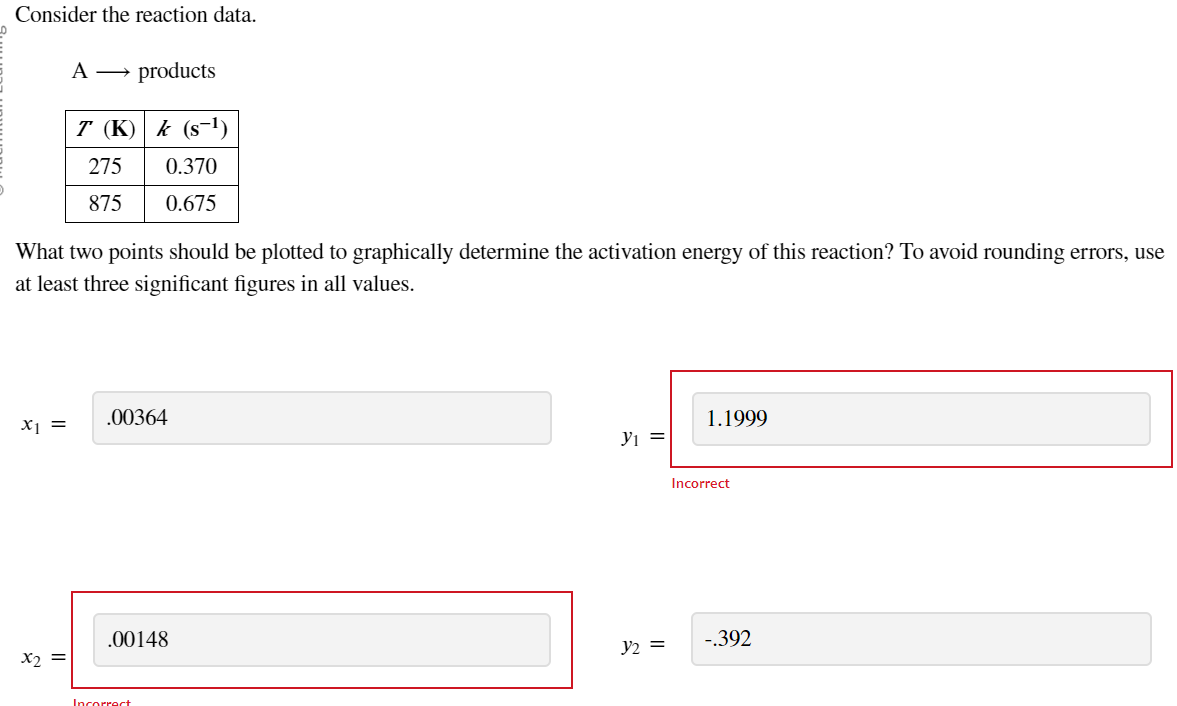Click the k (s⁻¹) table header

(x=190, y=128)
